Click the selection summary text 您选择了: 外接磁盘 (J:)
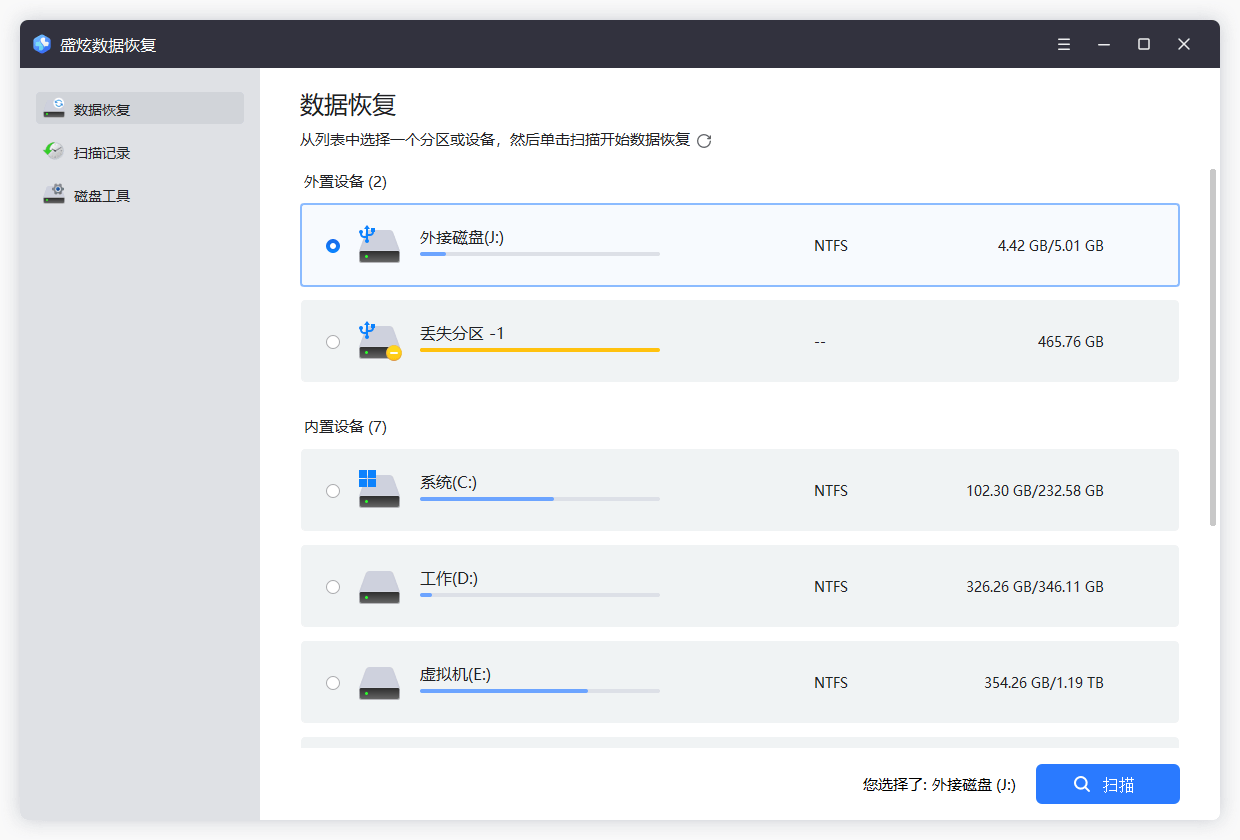 940,785
